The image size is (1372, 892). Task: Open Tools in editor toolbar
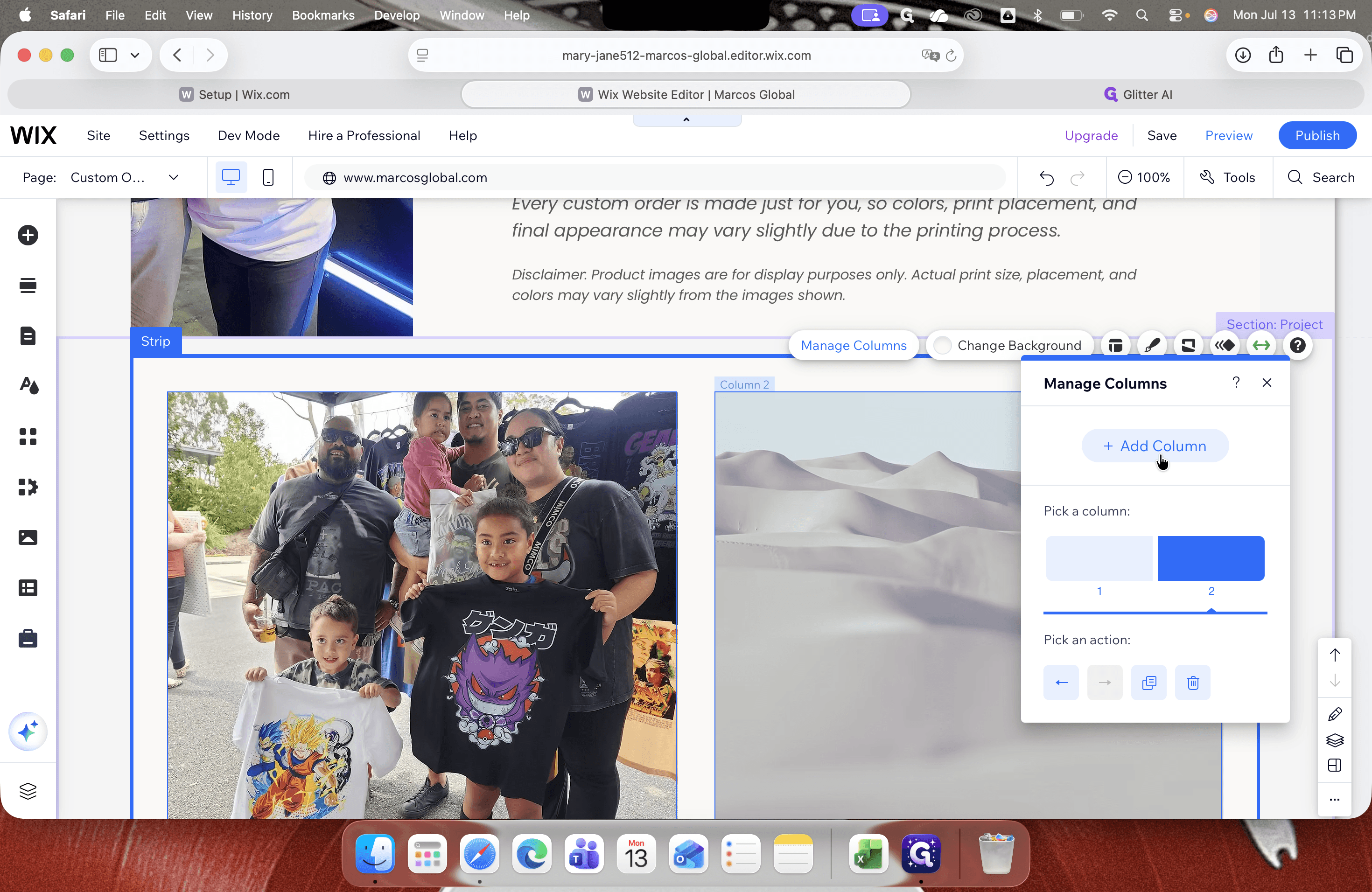point(1228,177)
